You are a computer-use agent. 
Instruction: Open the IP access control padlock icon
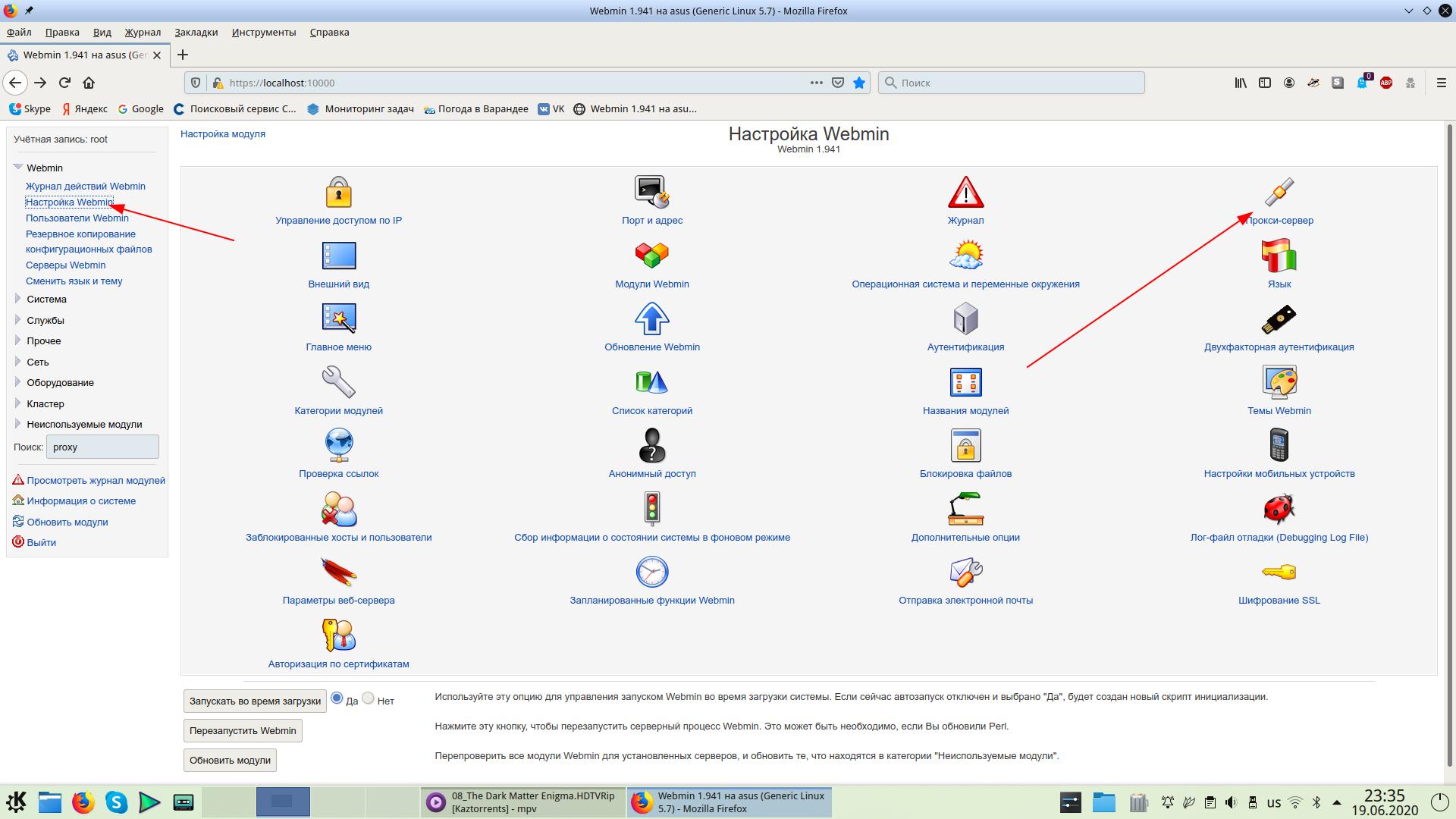tap(338, 192)
